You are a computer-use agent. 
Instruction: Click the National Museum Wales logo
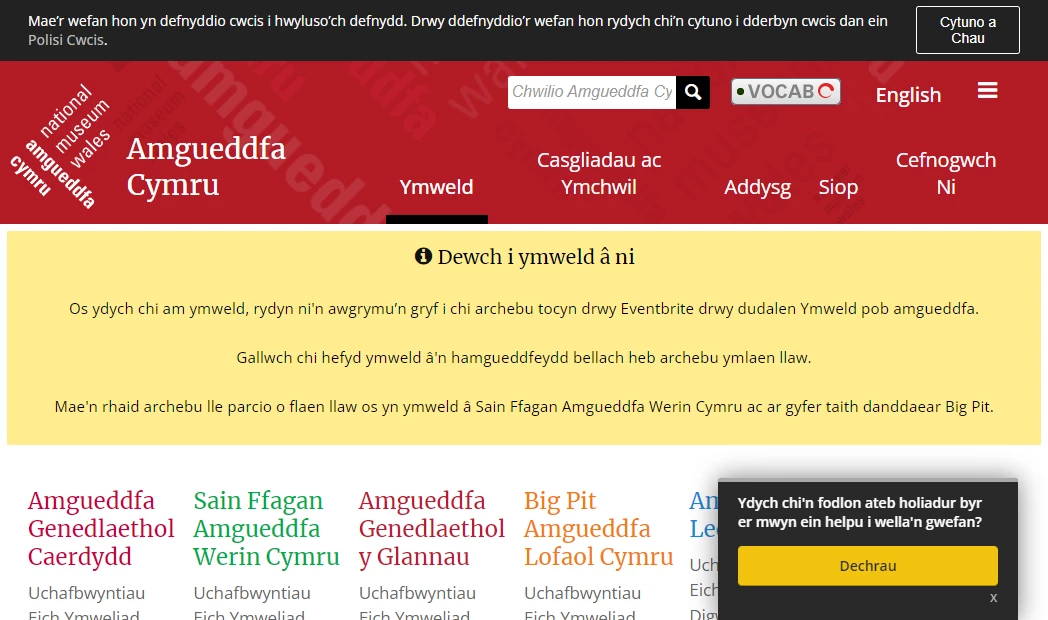tap(64, 148)
